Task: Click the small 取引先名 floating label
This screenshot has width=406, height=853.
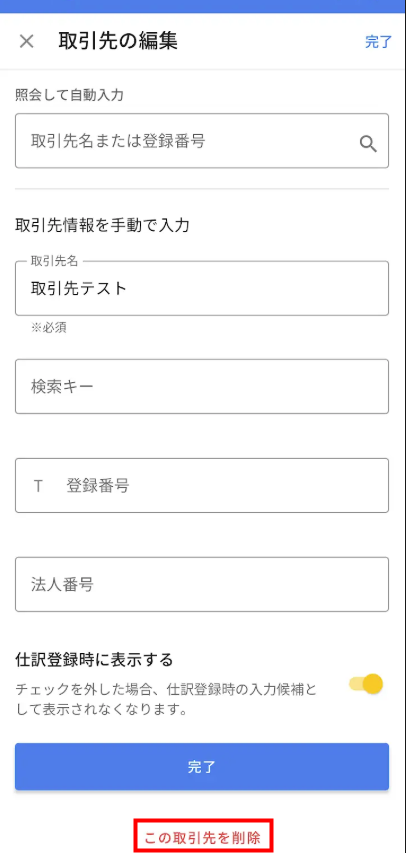Action: [54, 261]
